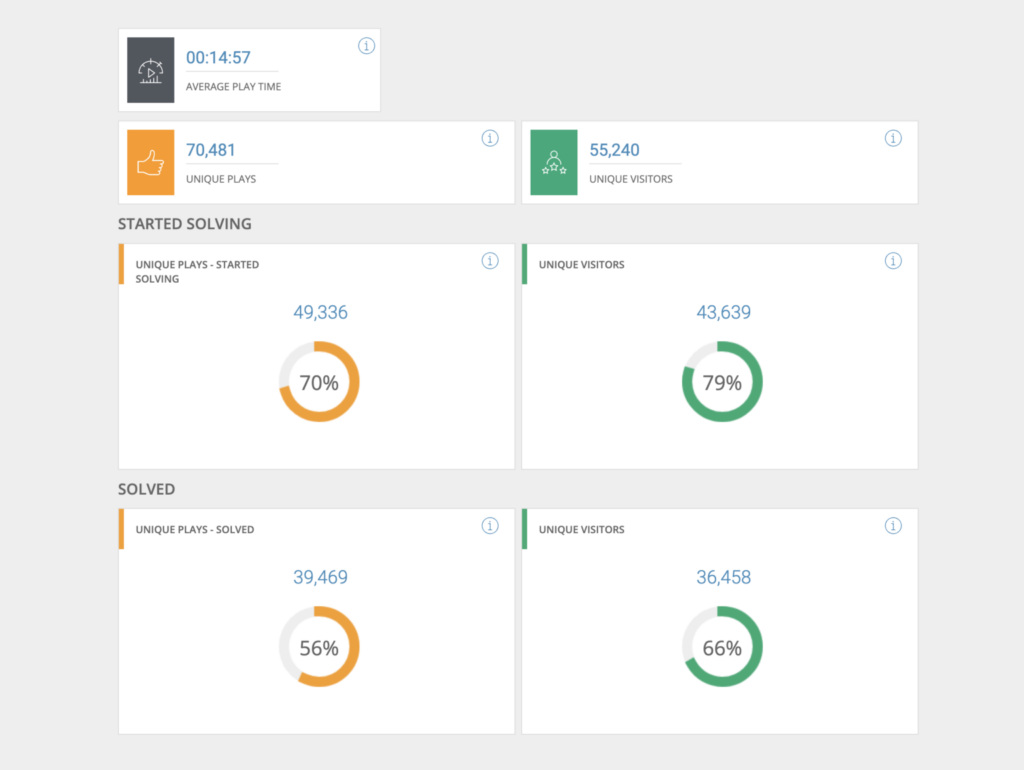Viewport: 1024px width, 770px height.
Task: Click the green visitors icon with stars
Action: (553, 162)
